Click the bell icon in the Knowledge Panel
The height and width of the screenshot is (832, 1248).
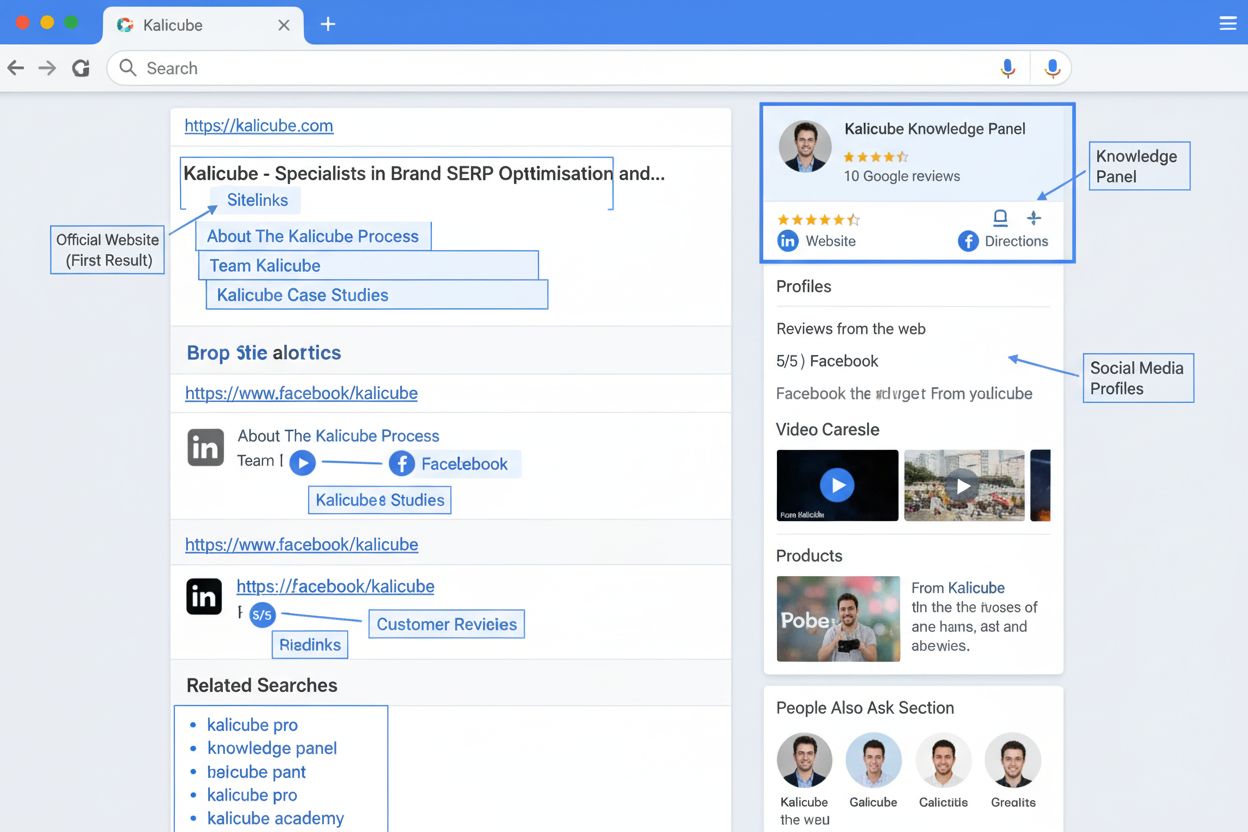click(1000, 217)
